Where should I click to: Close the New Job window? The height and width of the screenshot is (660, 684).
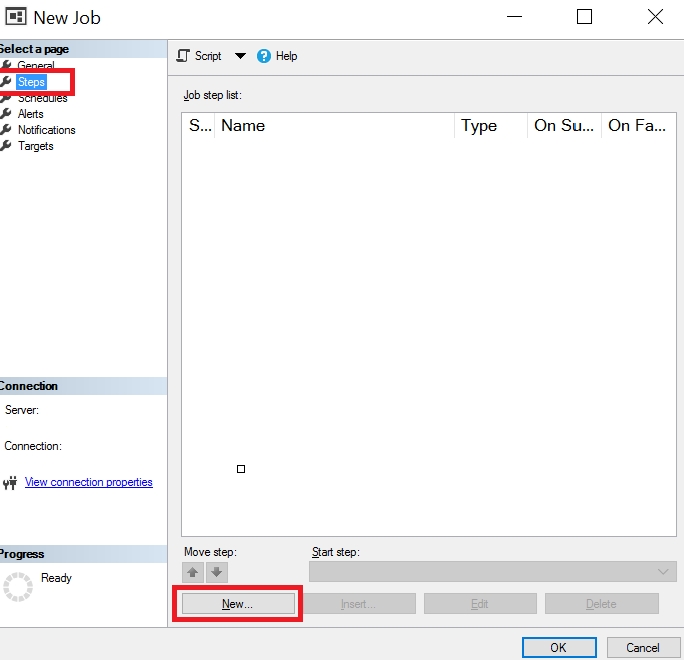tap(655, 17)
